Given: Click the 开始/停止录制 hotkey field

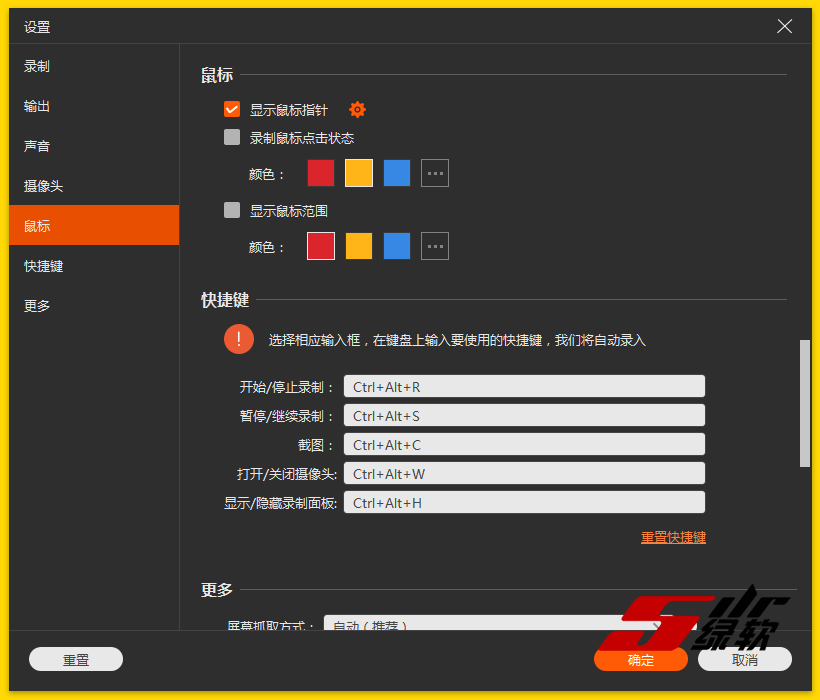Looking at the screenshot, I should 524,387.
